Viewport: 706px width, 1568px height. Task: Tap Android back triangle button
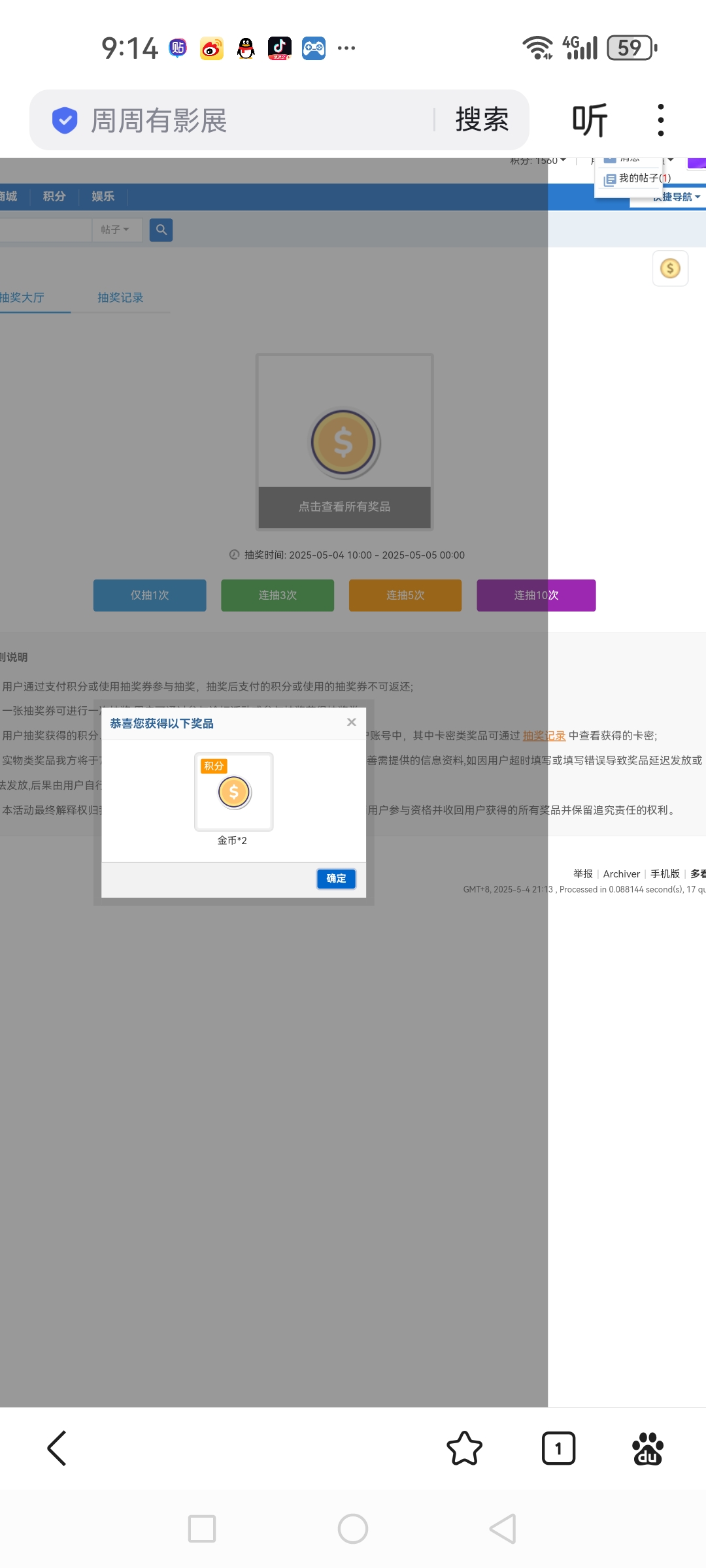tap(503, 1529)
